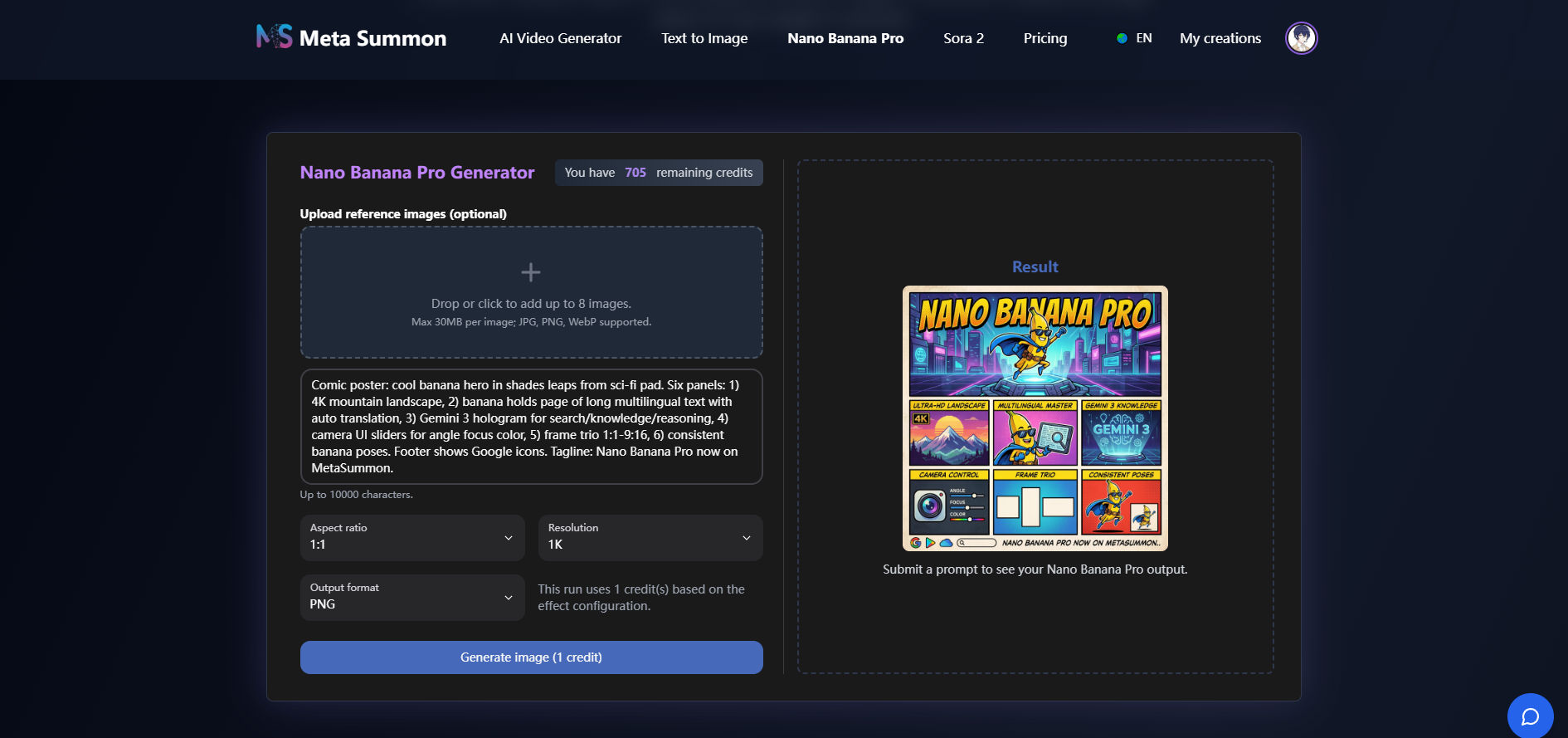Expand the Resolution dropdown
This screenshot has height=738, width=1568.
point(650,538)
